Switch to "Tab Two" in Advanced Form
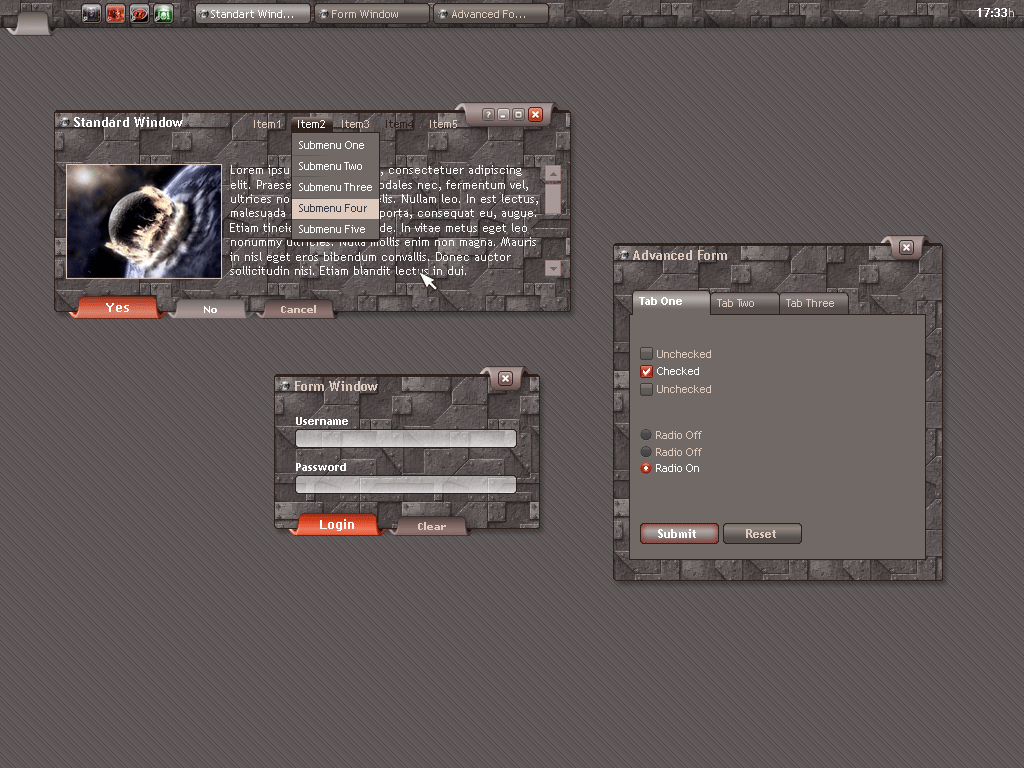 736,303
